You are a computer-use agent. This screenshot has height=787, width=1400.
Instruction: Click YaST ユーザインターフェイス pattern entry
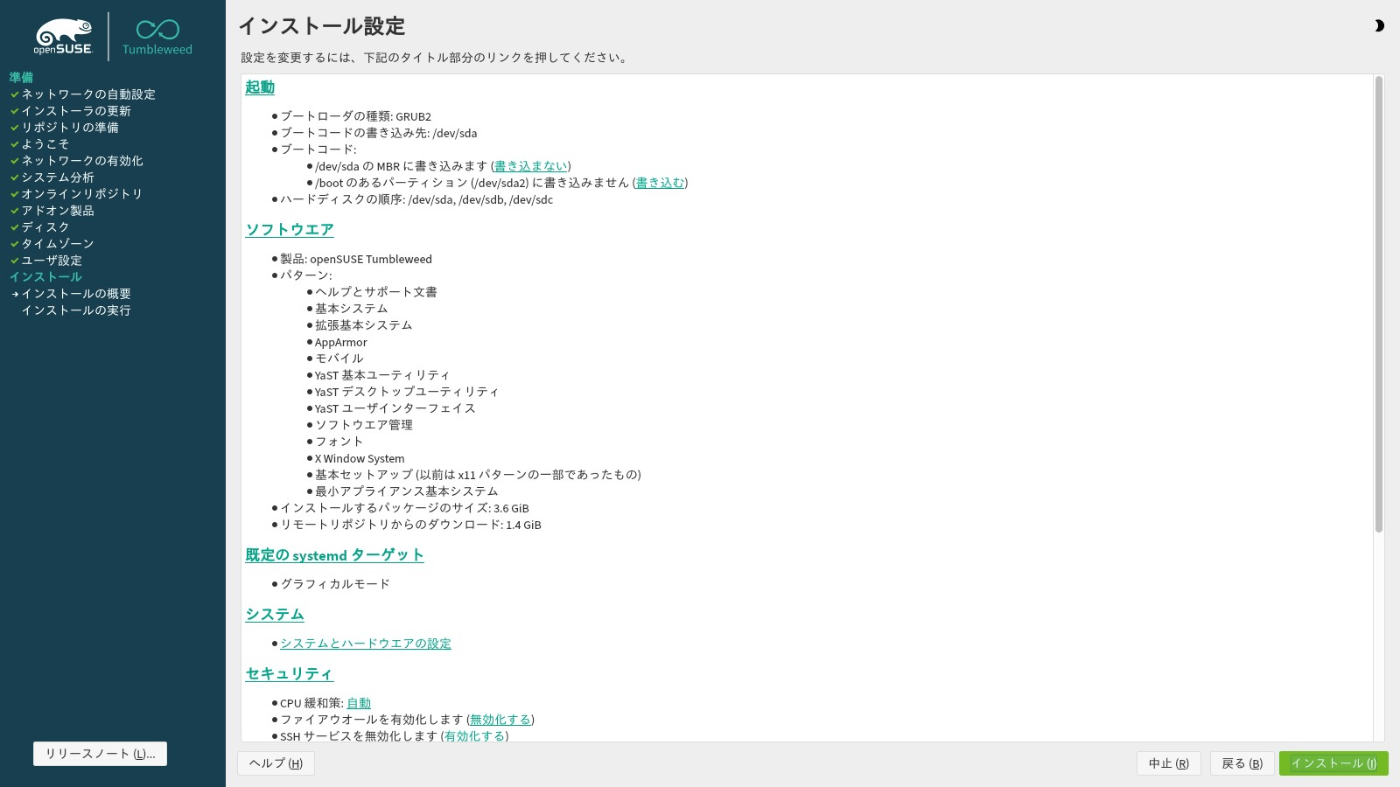point(395,408)
